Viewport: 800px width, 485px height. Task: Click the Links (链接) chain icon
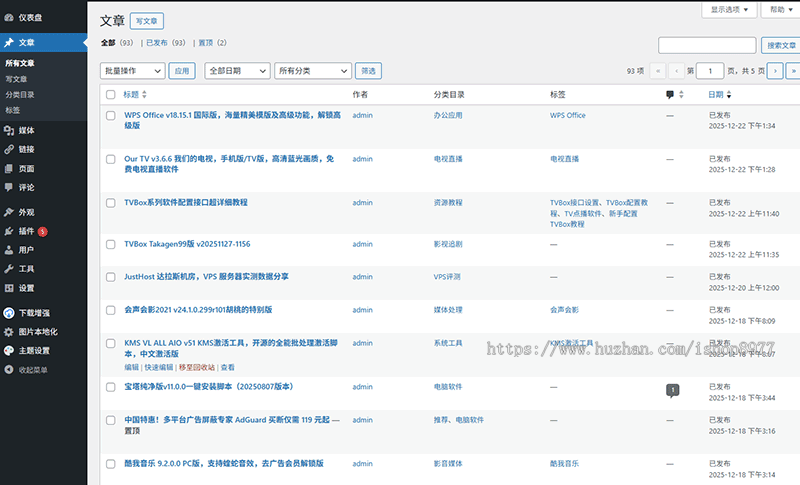[9, 149]
